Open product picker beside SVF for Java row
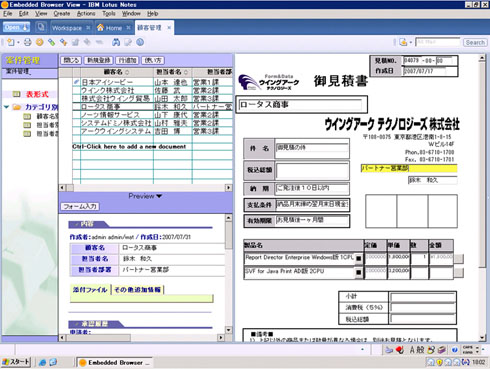This screenshot has height=369, width=490. tap(359, 272)
